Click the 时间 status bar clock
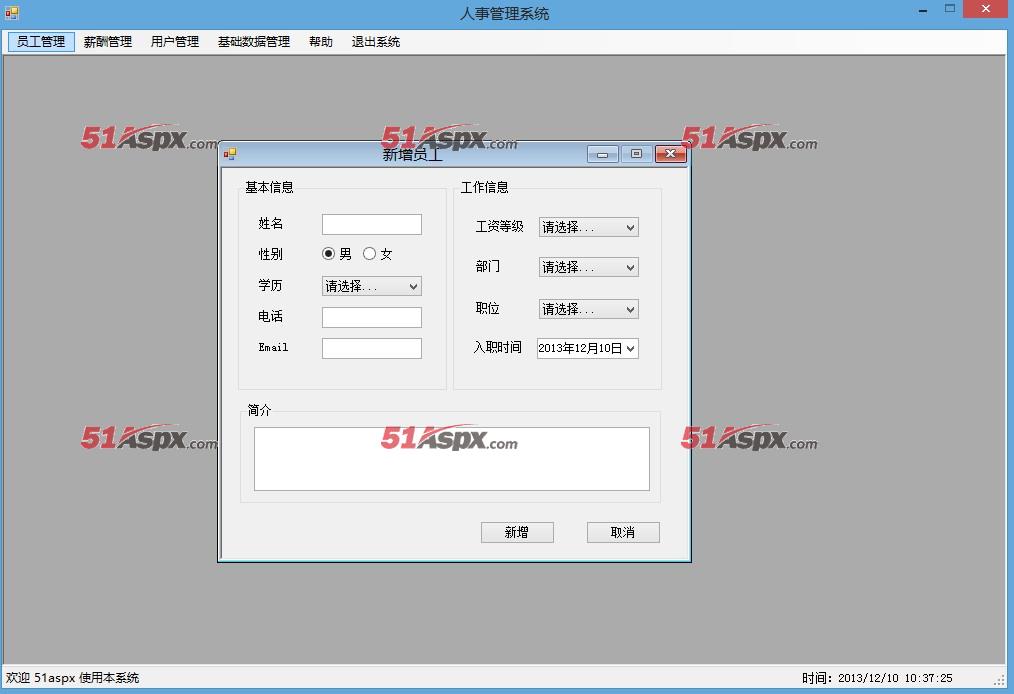This screenshot has width=1014, height=694. [877, 678]
